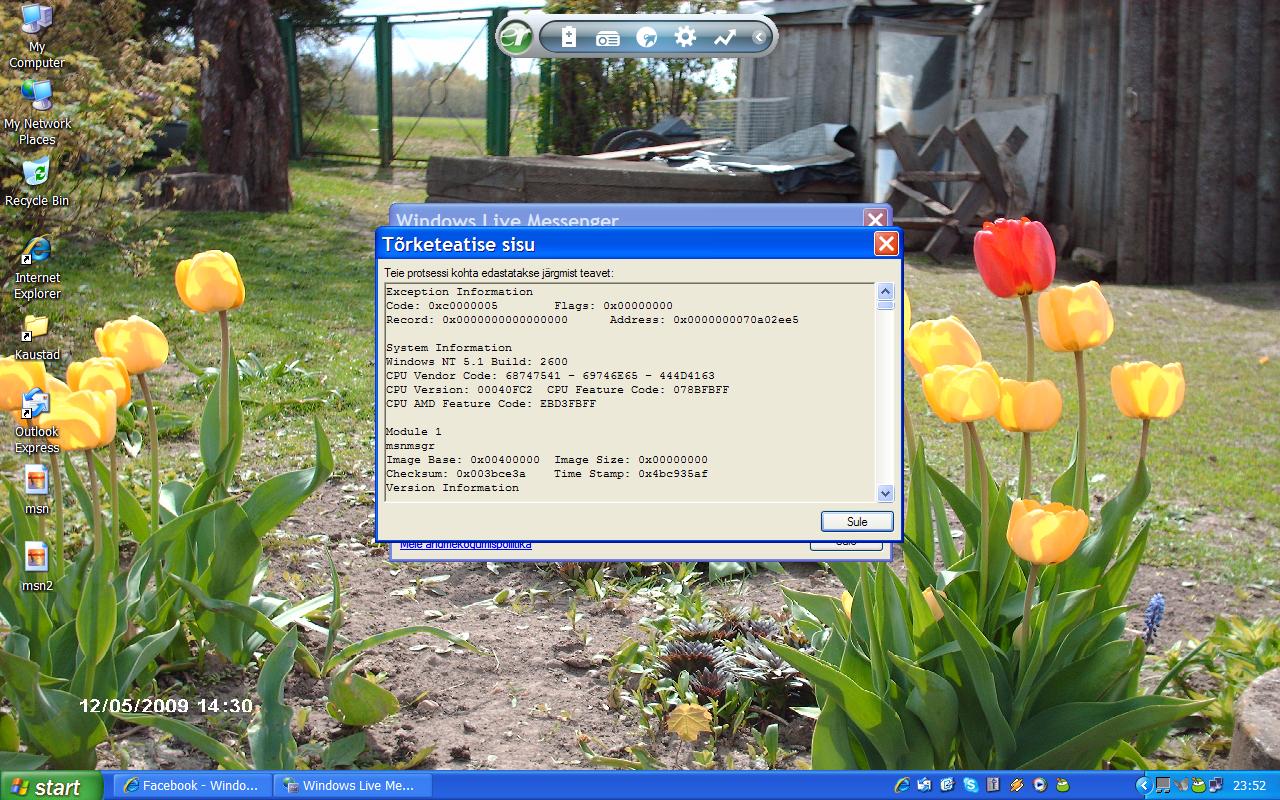Click the green Acer eR logo button
This screenshot has height=800, width=1280.
[x=516, y=38]
